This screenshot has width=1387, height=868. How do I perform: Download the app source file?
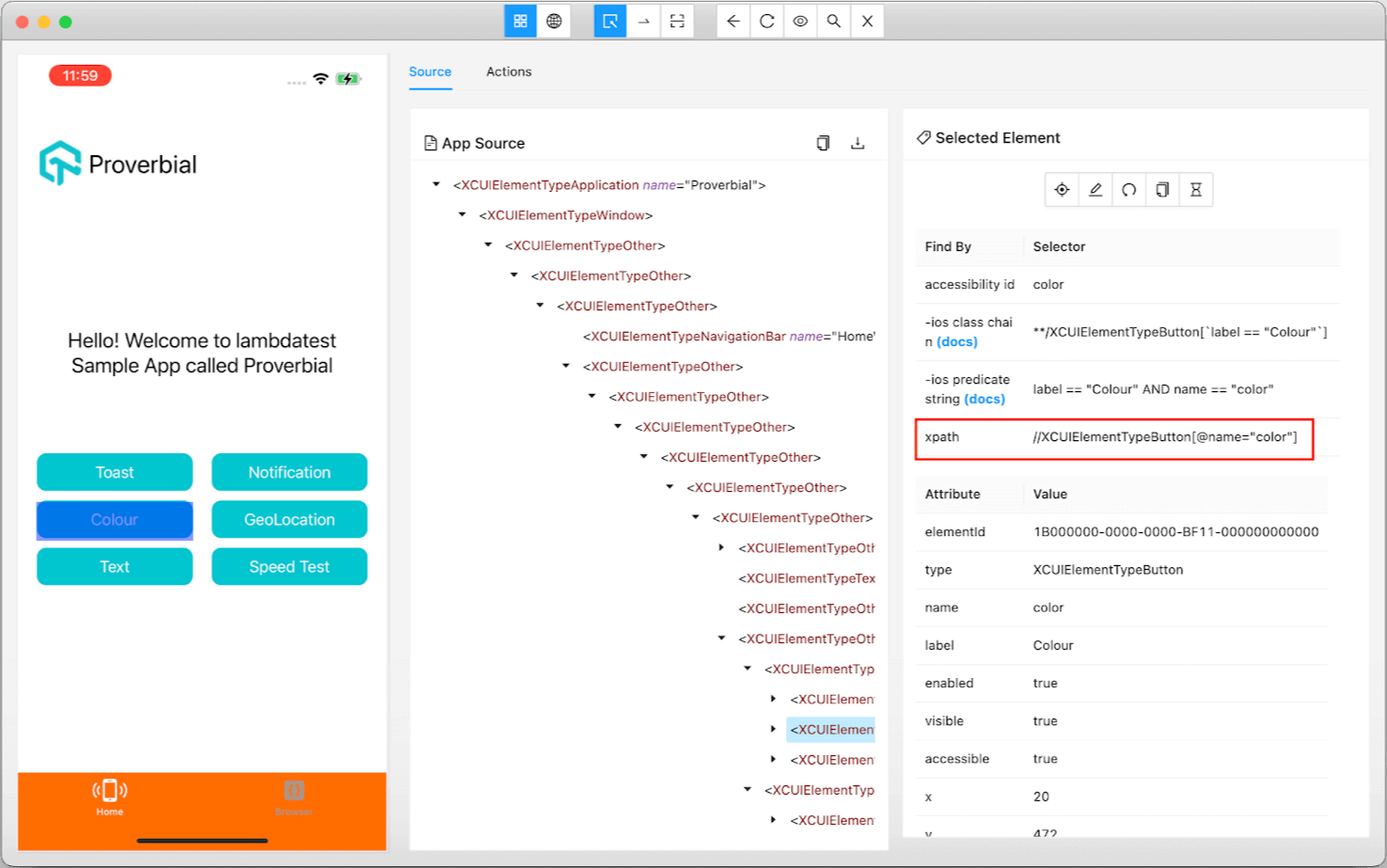(857, 142)
